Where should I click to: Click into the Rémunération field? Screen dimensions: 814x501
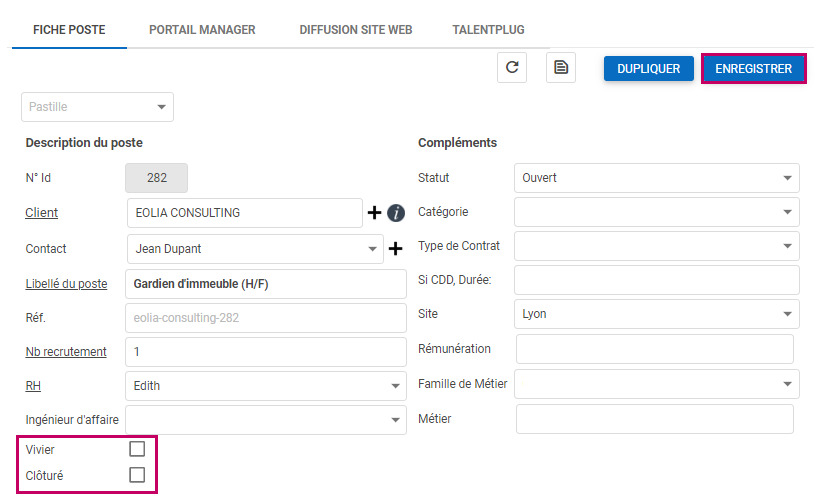pyautogui.click(x=654, y=349)
